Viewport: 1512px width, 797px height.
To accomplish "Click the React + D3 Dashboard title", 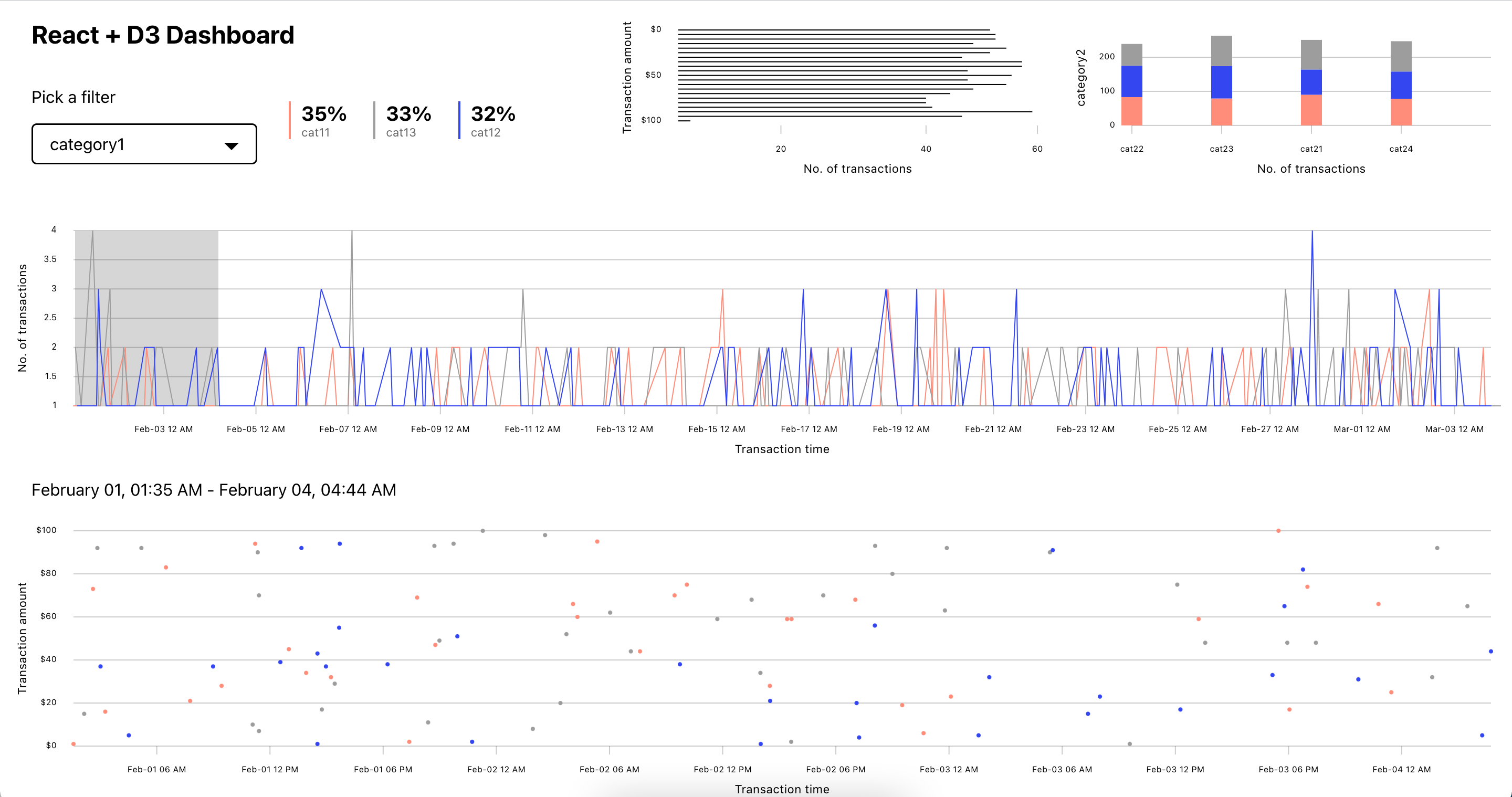I will coord(163,35).
